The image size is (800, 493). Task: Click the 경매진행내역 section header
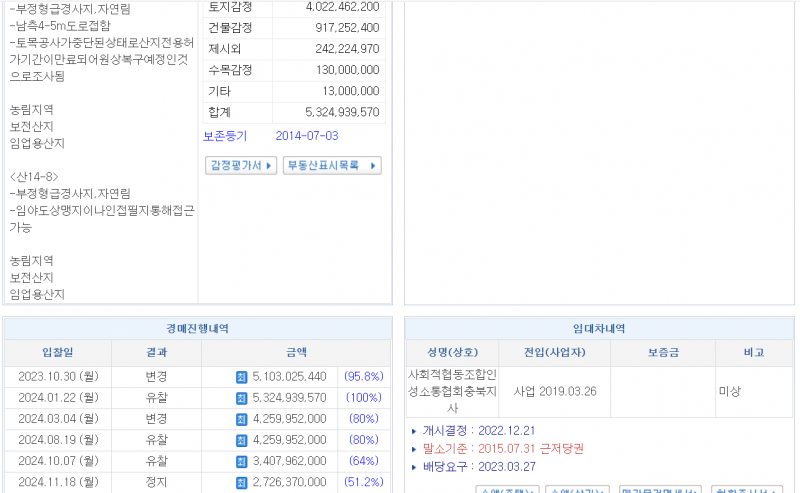click(197, 328)
